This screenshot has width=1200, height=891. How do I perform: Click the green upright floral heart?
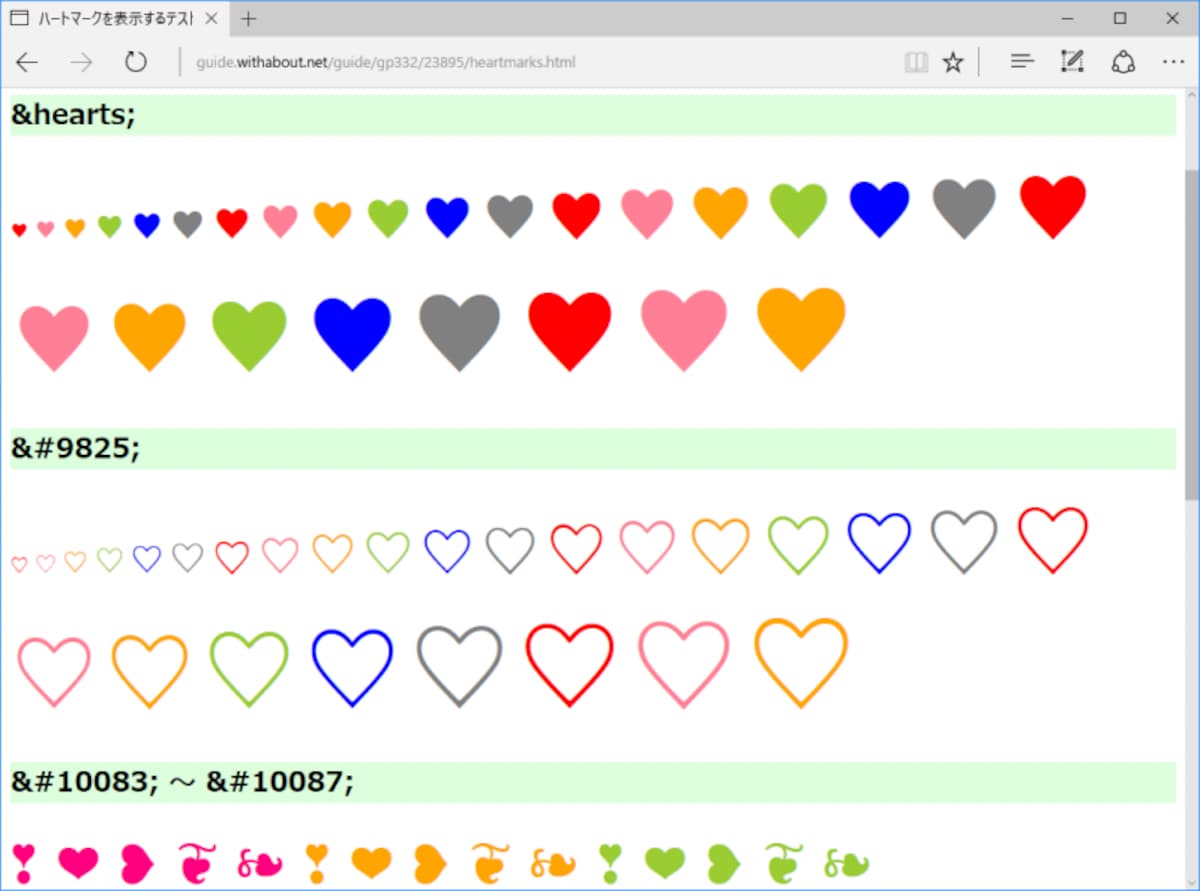pyautogui.click(x=783, y=863)
